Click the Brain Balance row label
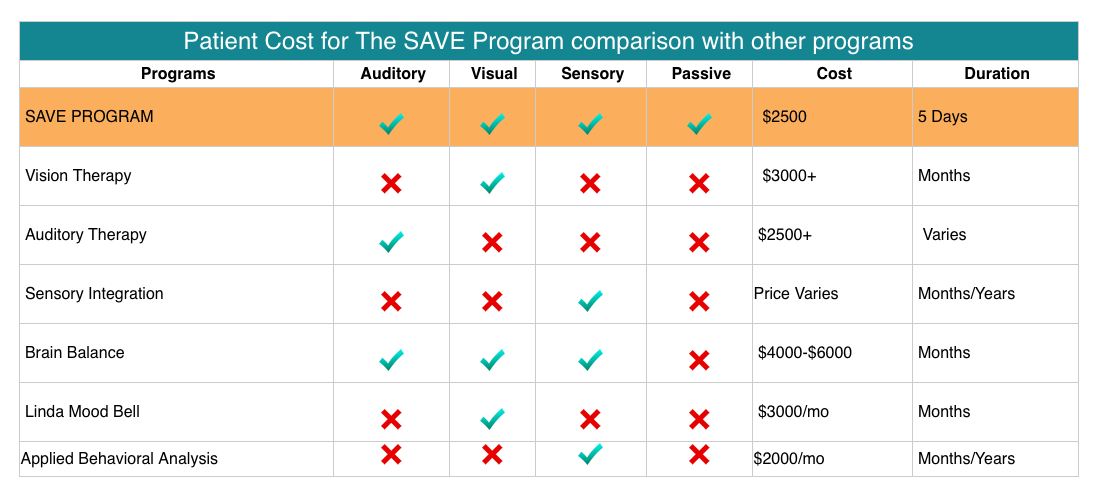This screenshot has height=492, width=1095. click(x=75, y=353)
